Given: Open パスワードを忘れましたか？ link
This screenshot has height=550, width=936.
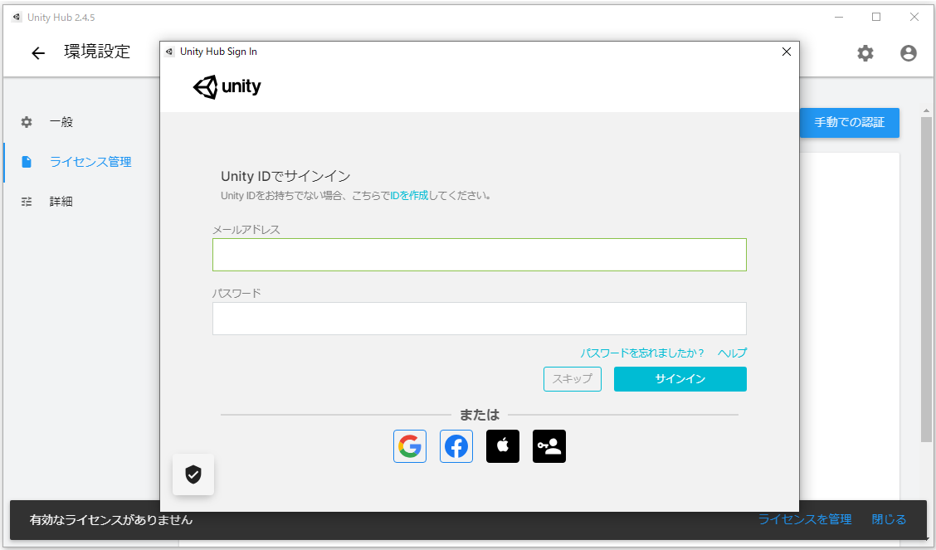Looking at the screenshot, I should coord(643,353).
